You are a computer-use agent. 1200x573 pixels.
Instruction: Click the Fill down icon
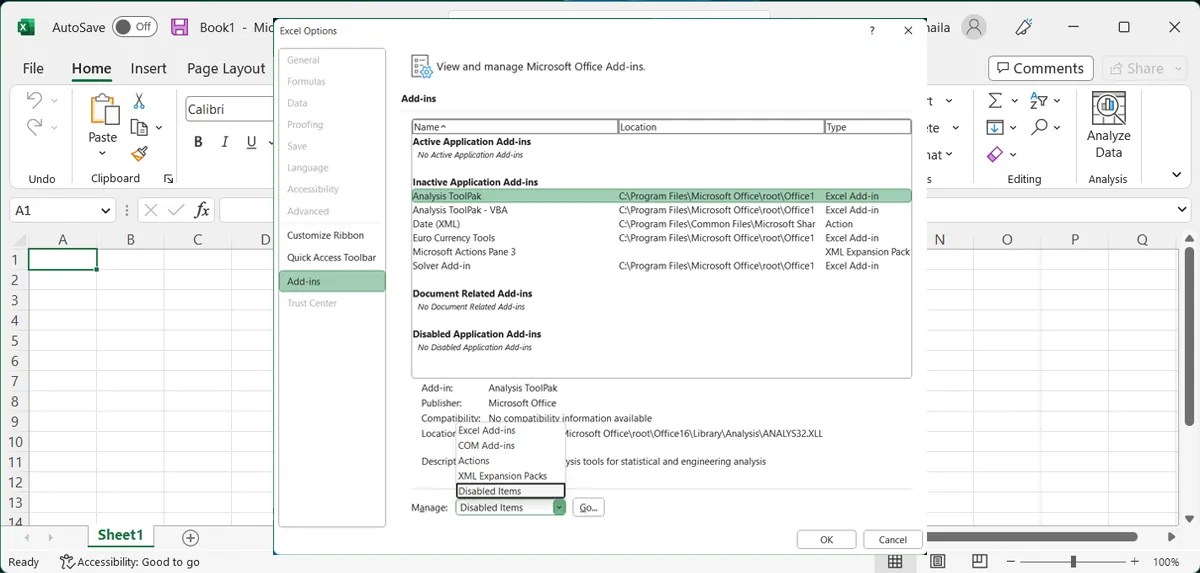(995, 127)
